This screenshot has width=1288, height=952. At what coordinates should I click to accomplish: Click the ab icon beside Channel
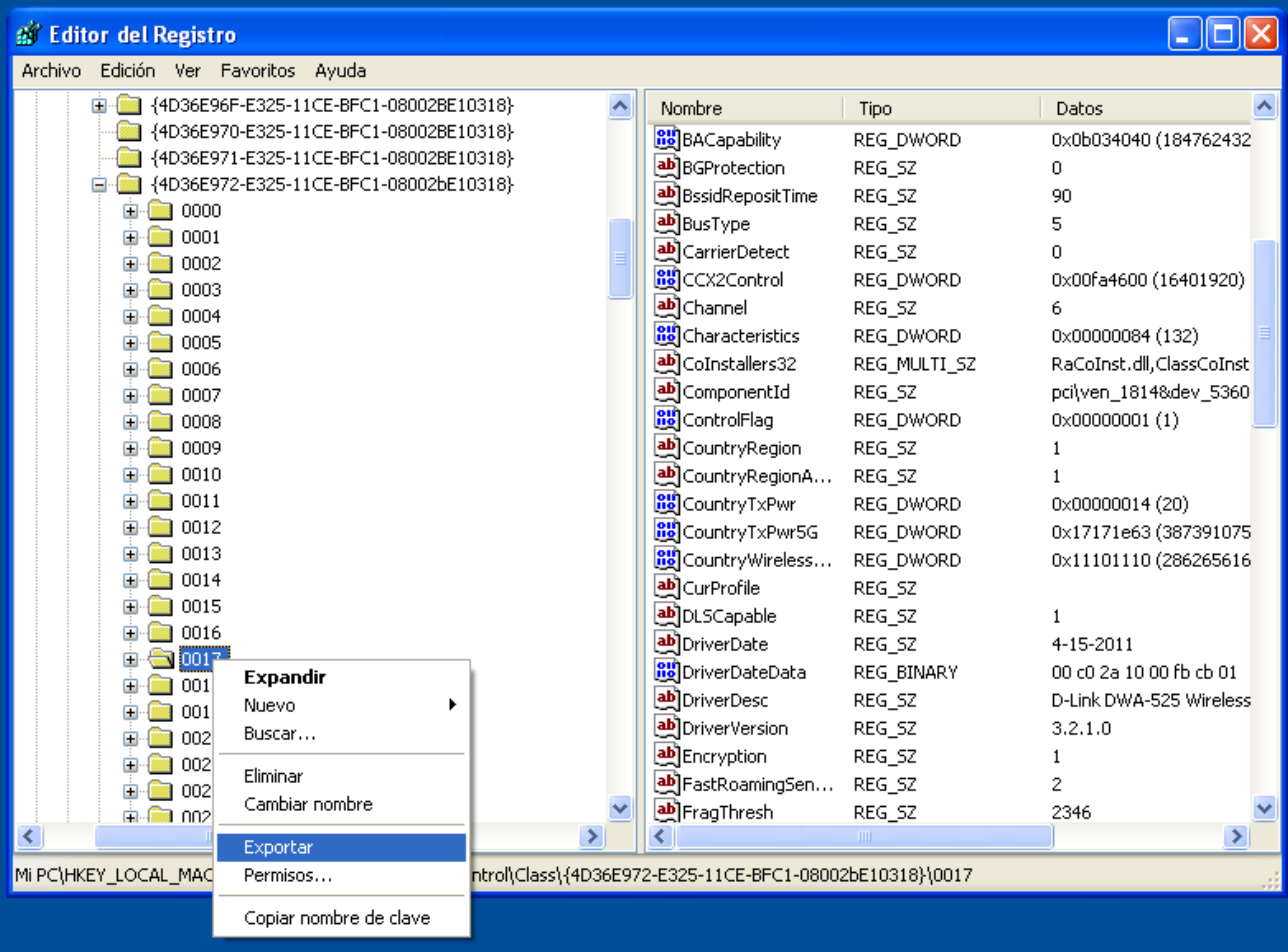coord(666,306)
